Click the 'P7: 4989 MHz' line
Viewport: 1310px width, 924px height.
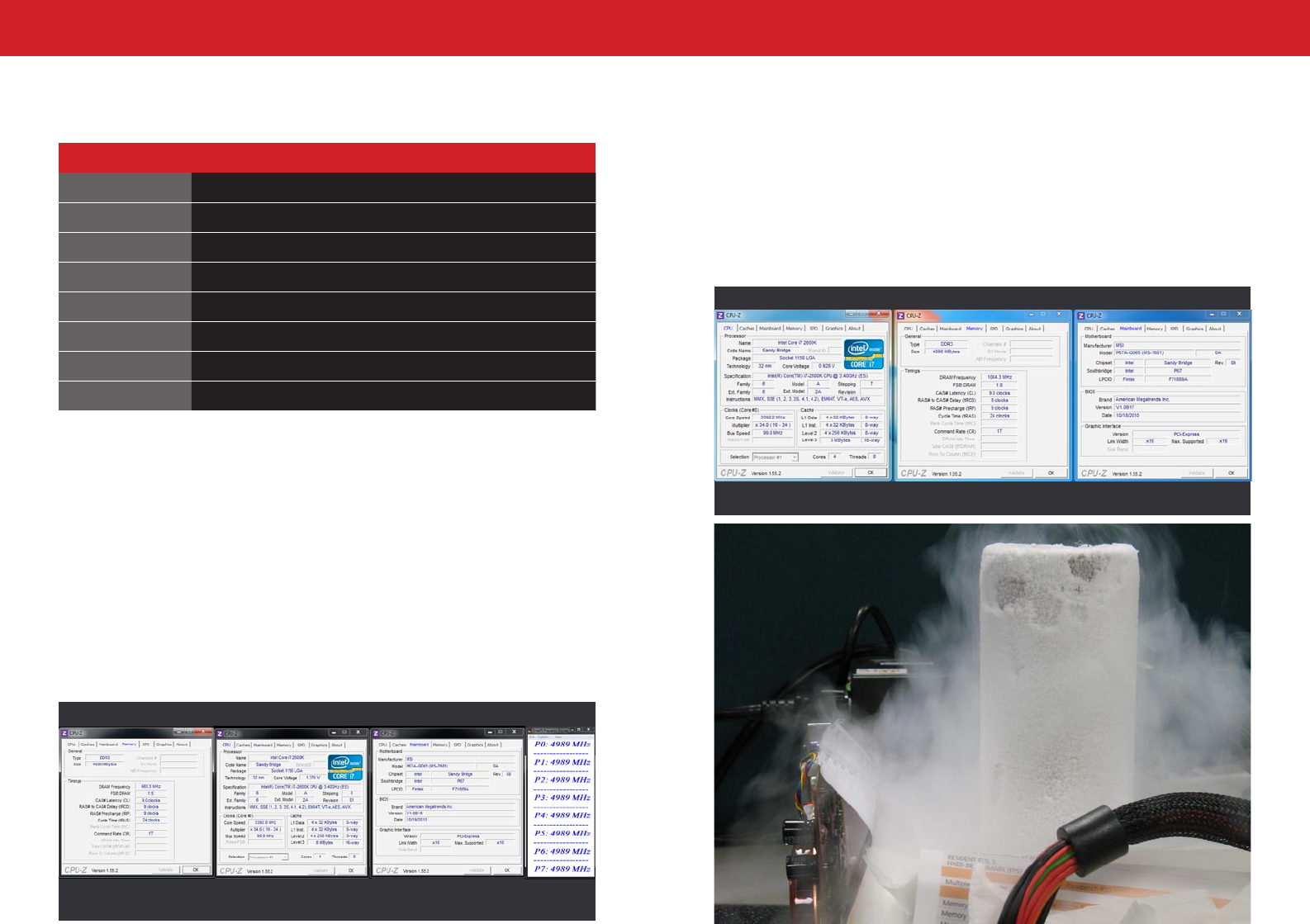tap(562, 869)
